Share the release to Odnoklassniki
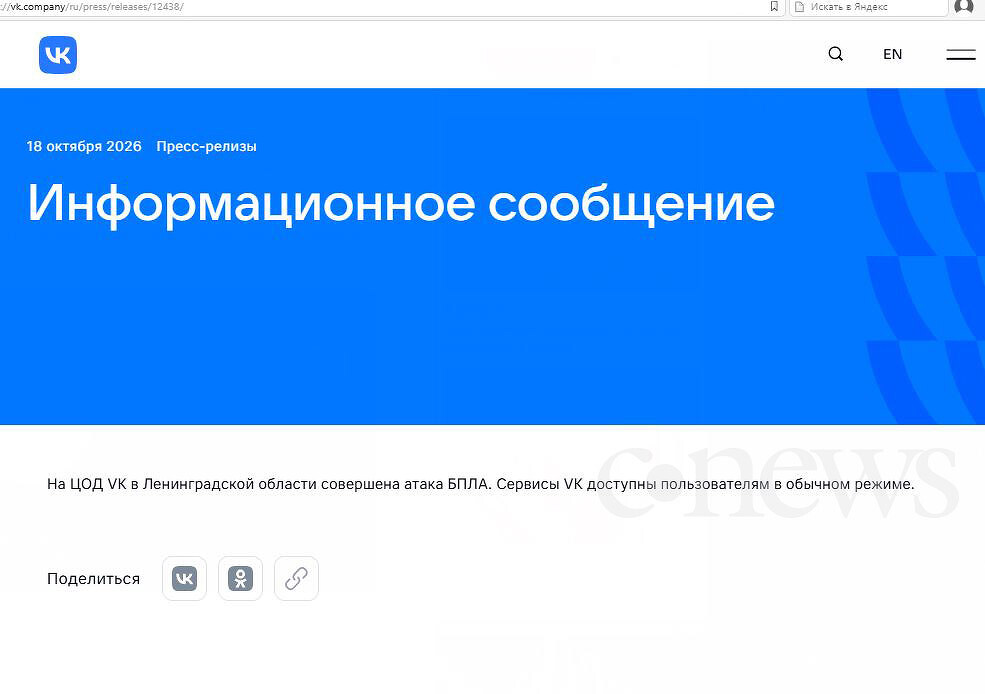Image resolution: width=985 pixels, height=694 pixels. 241,578
